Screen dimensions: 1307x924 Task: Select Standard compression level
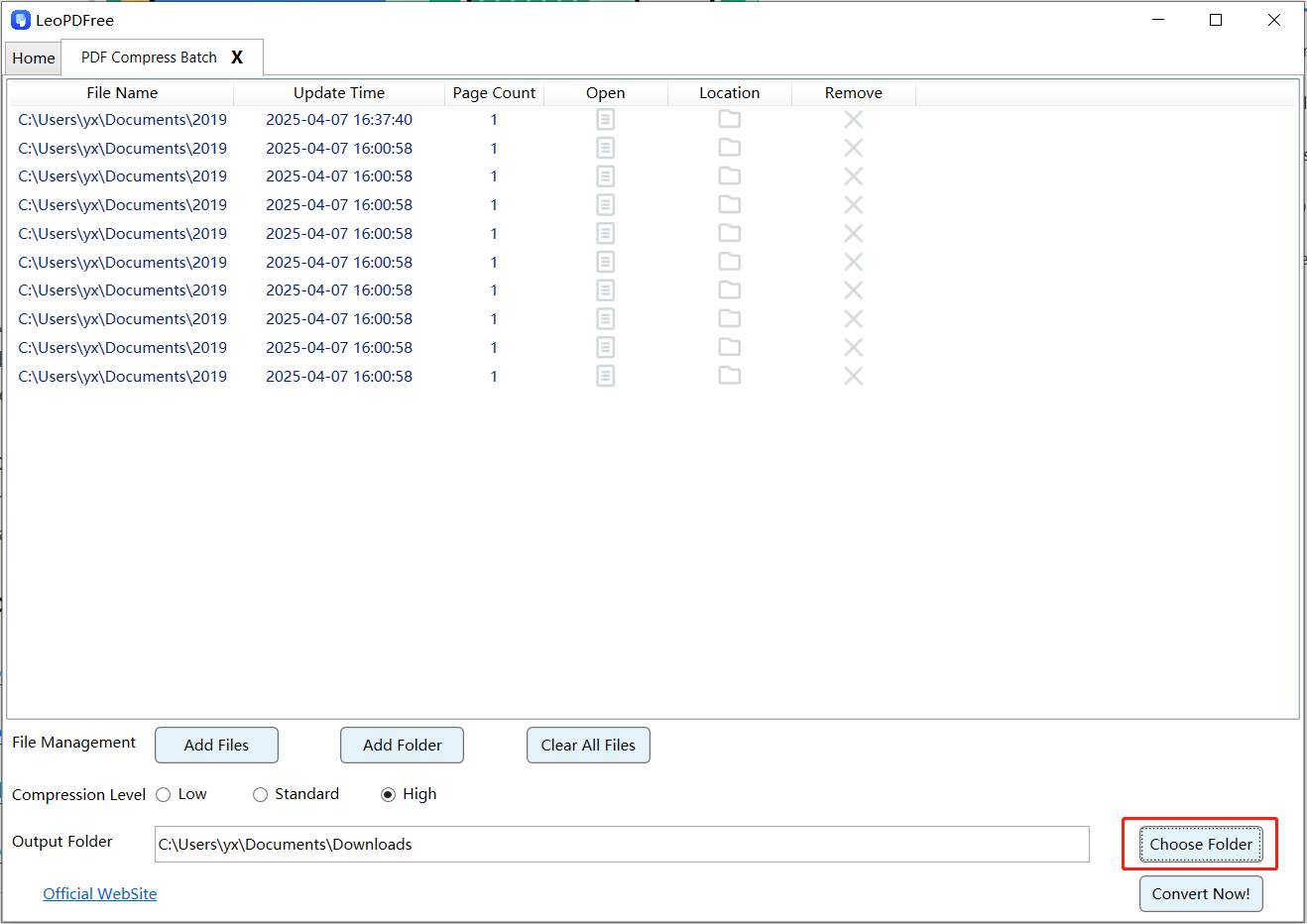261,795
